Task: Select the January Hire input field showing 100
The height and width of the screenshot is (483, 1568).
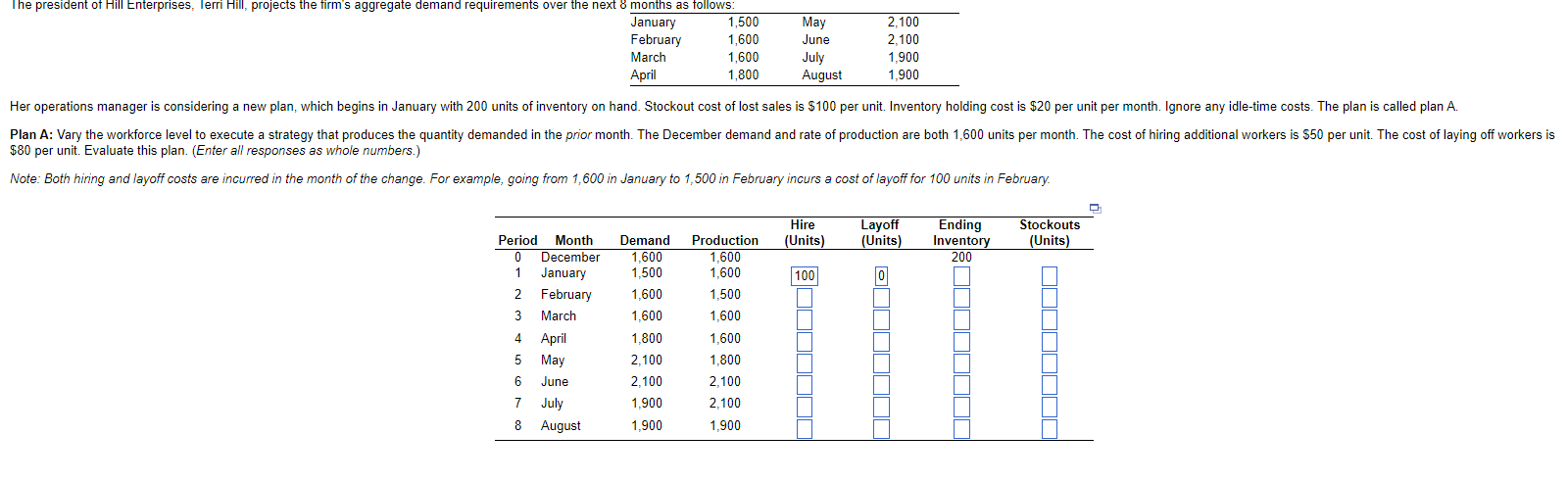Action: tap(805, 276)
